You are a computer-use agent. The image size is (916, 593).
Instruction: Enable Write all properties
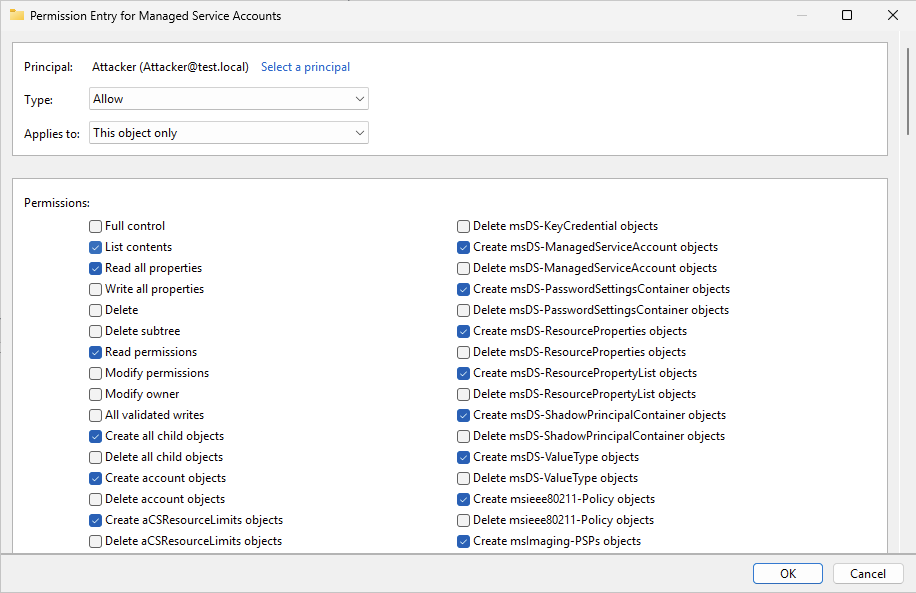[95, 289]
